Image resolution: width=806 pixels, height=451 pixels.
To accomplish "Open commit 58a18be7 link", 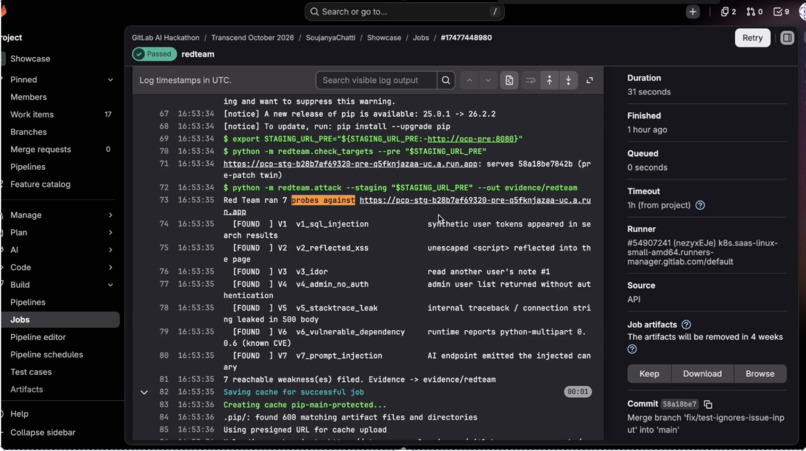I will (679, 404).
